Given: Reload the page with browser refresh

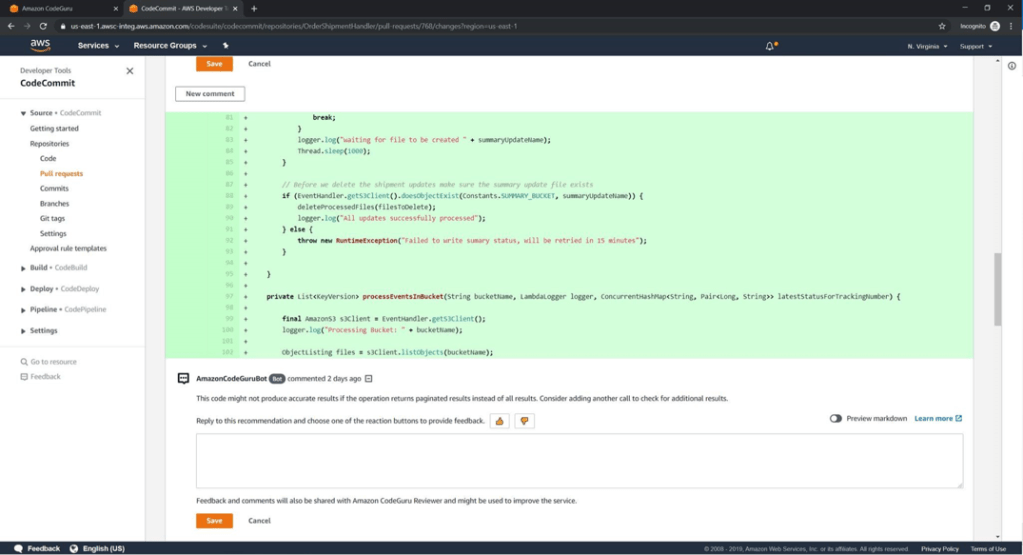Looking at the screenshot, I should 43,26.
